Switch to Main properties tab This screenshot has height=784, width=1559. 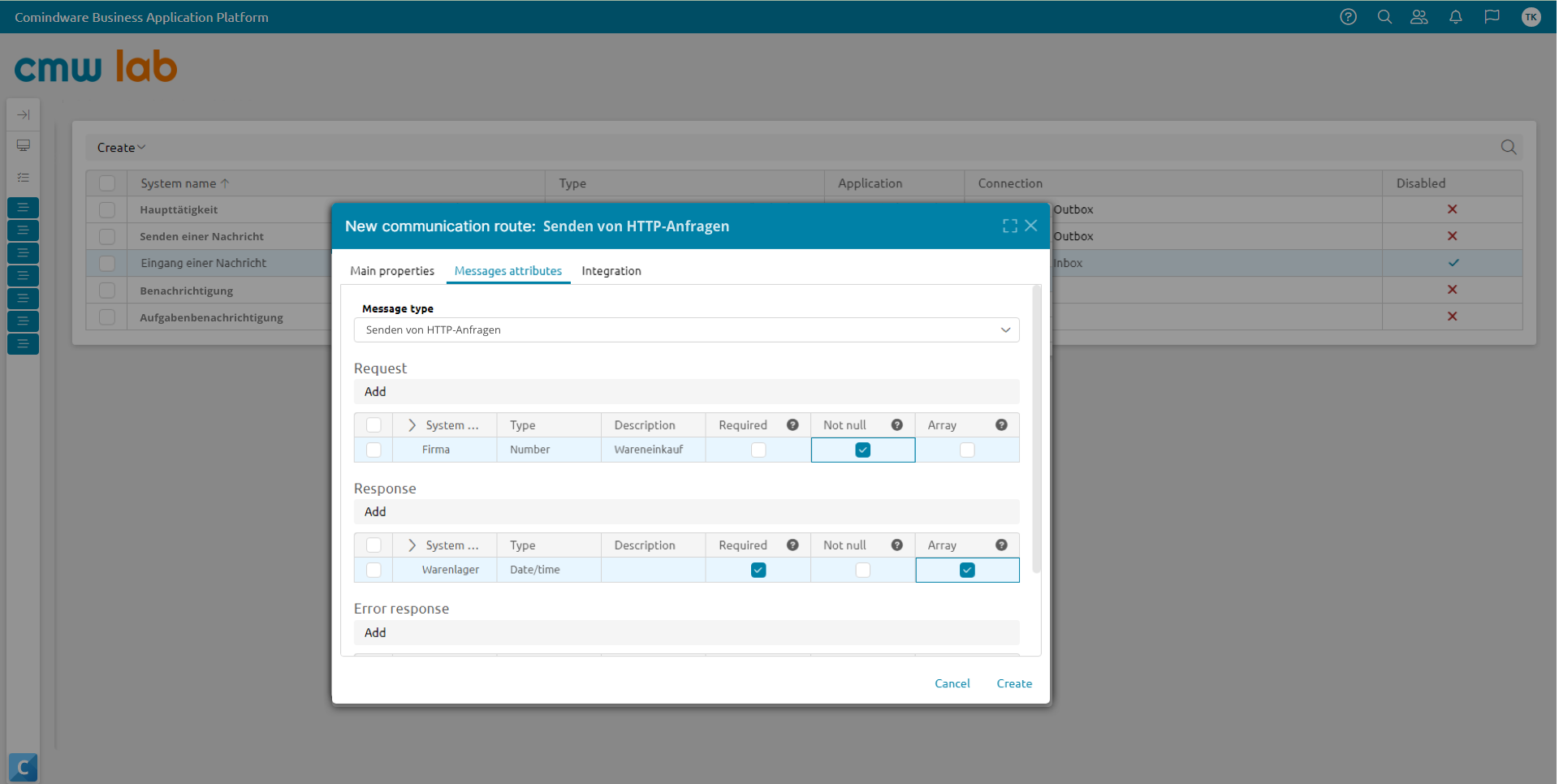click(392, 271)
